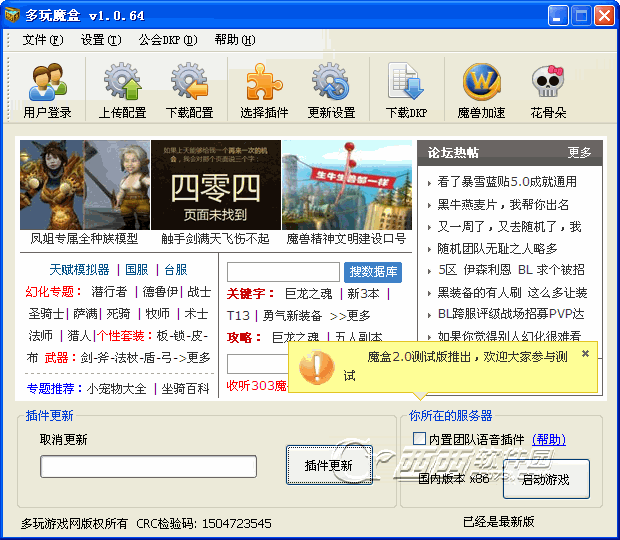
Task: Open forum post 黑装备的有人刷
Action: pyautogui.click(x=512, y=293)
